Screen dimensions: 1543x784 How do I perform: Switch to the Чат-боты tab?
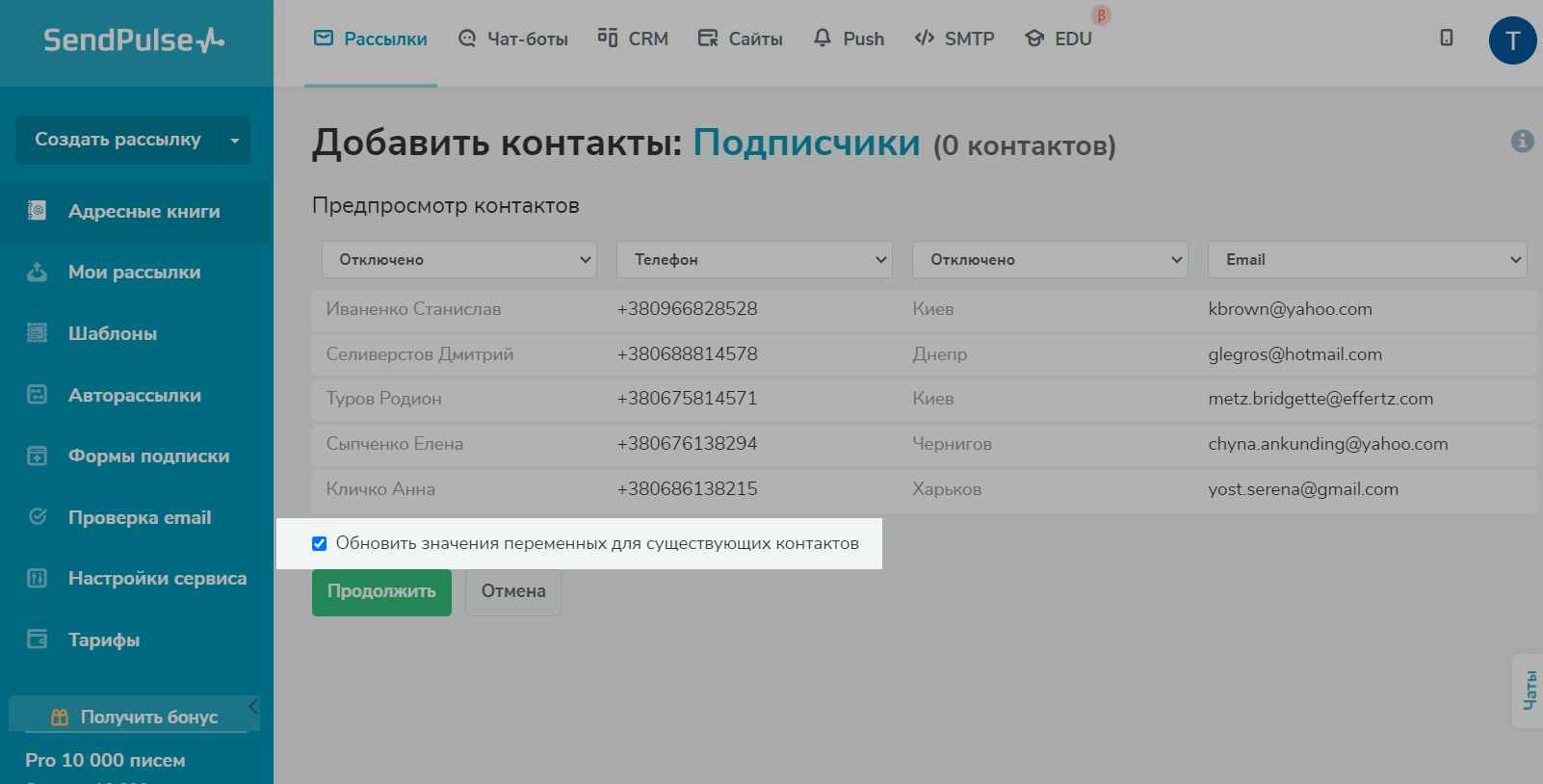512,39
